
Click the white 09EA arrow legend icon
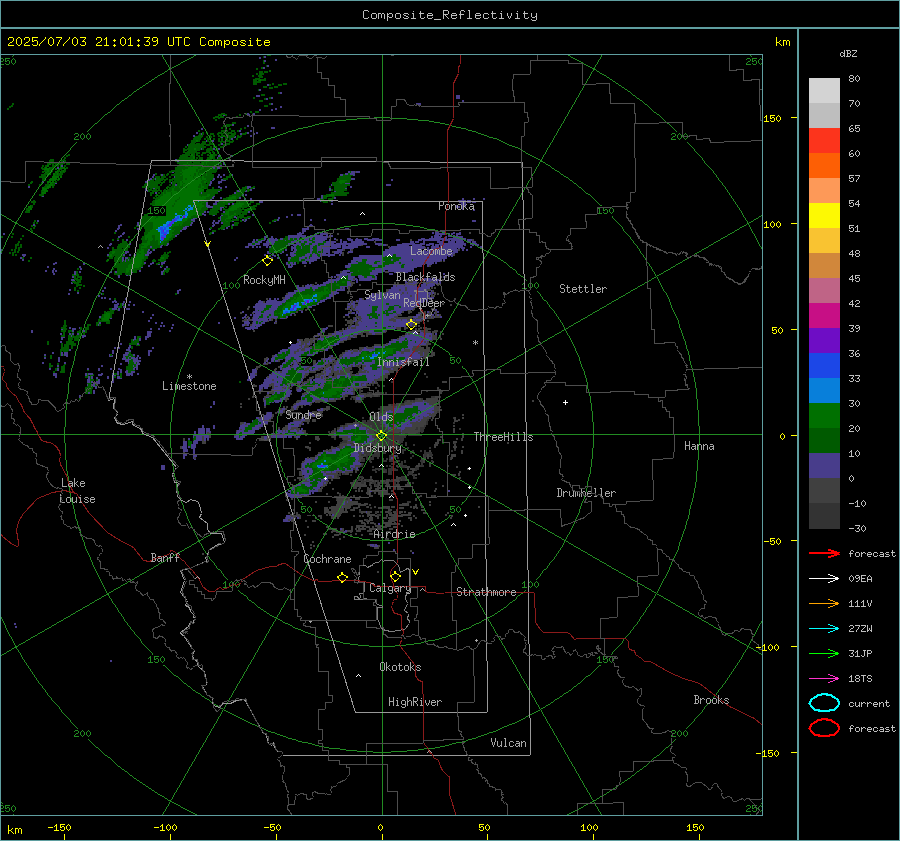(x=824, y=579)
